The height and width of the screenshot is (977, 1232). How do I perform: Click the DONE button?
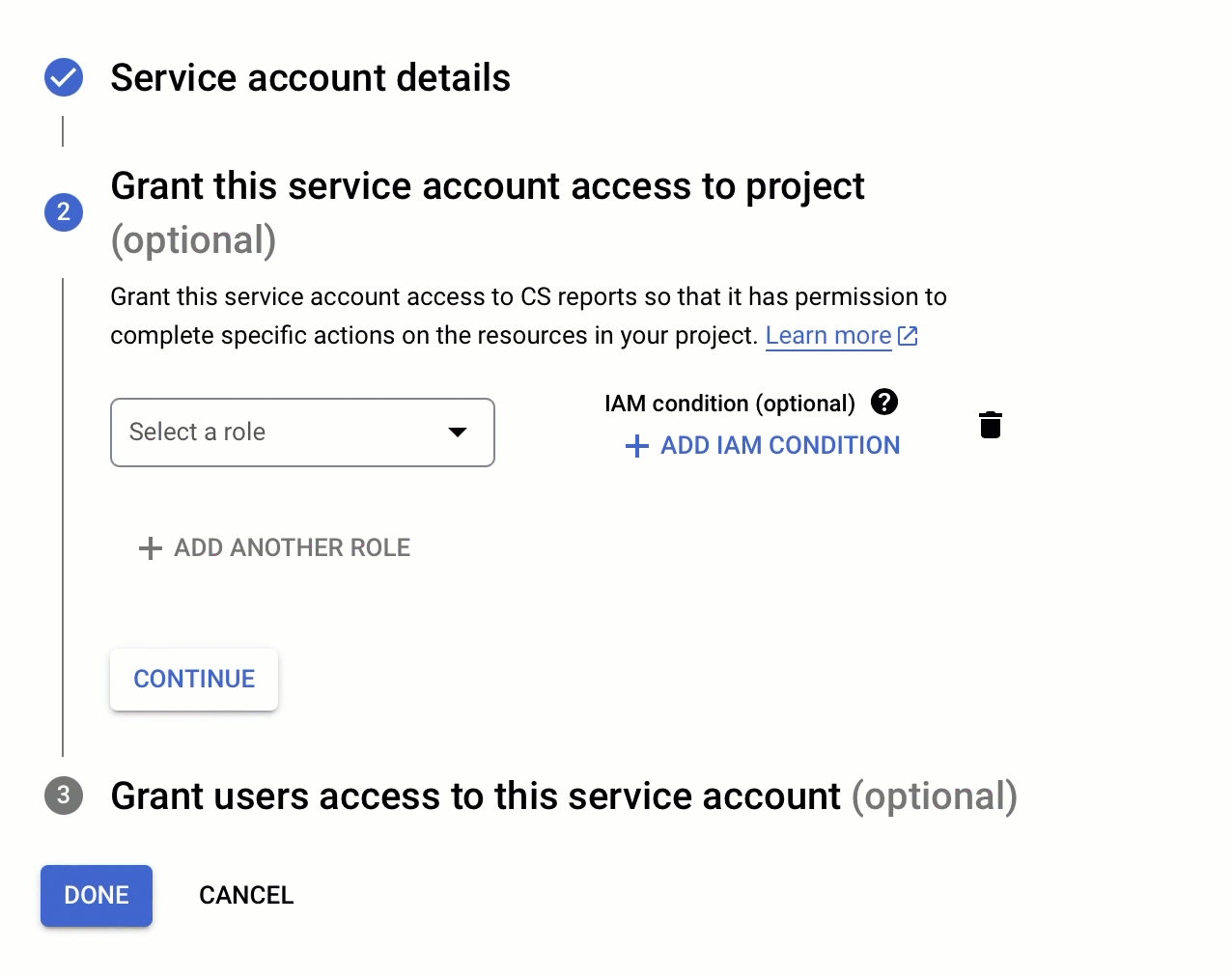(96, 896)
